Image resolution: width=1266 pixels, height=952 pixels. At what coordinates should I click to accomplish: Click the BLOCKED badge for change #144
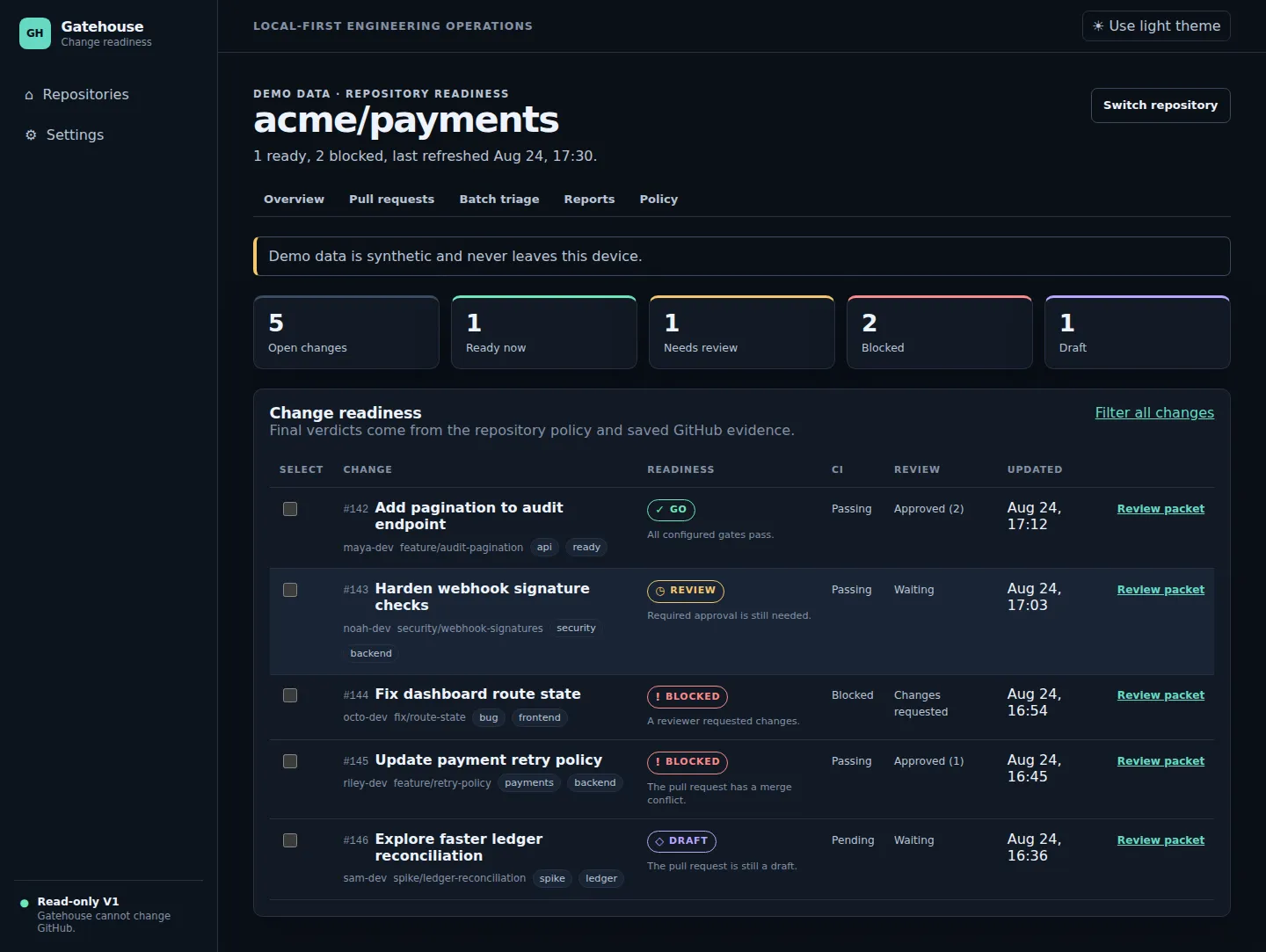(x=688, y=696)
